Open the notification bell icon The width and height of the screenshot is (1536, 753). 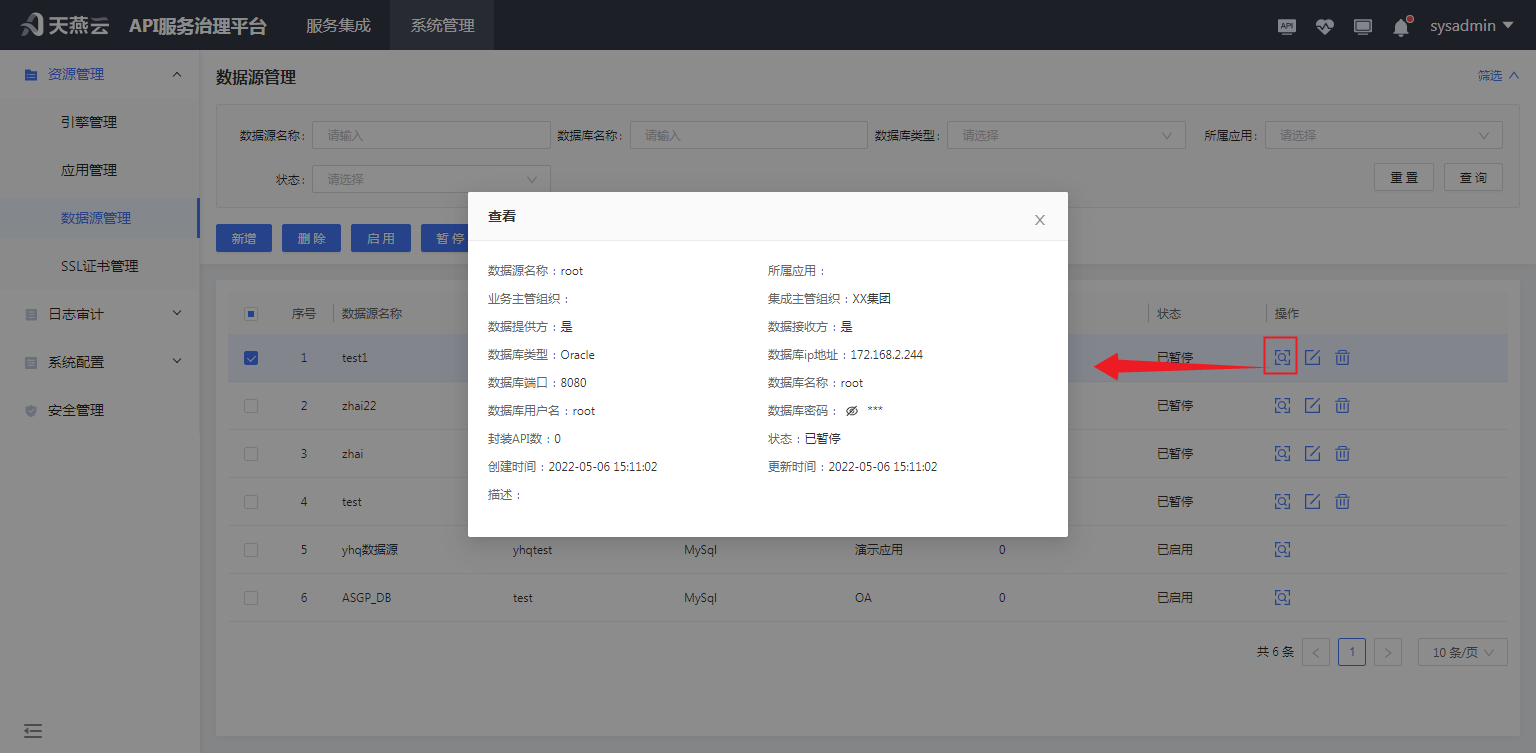(1401, 27)
